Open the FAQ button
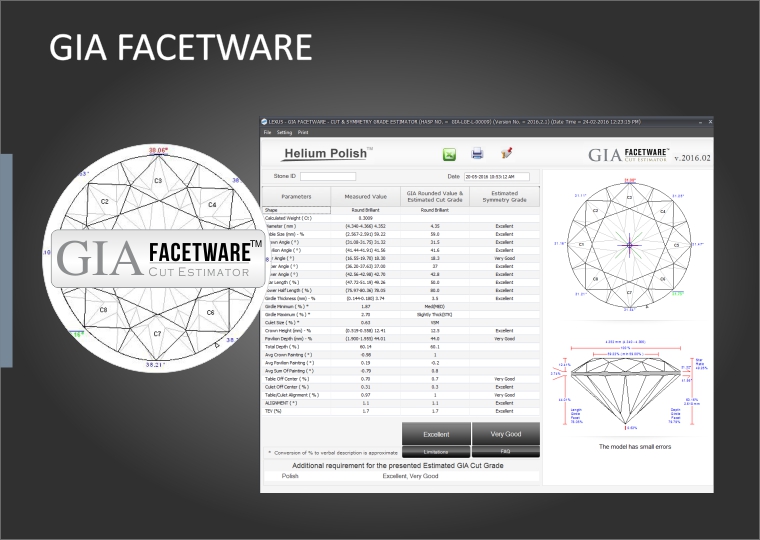The height and width of the screenshot is (540, 760). coord(506,452)
